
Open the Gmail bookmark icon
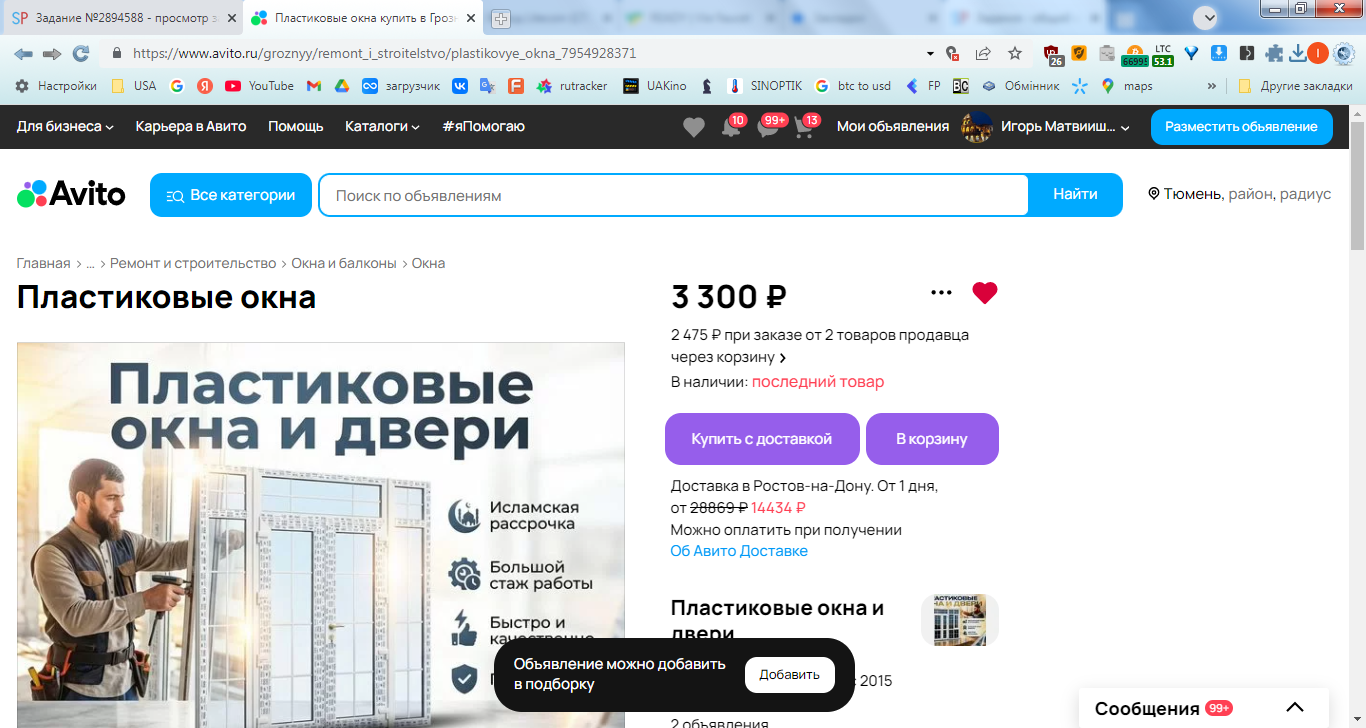(313, 86)
